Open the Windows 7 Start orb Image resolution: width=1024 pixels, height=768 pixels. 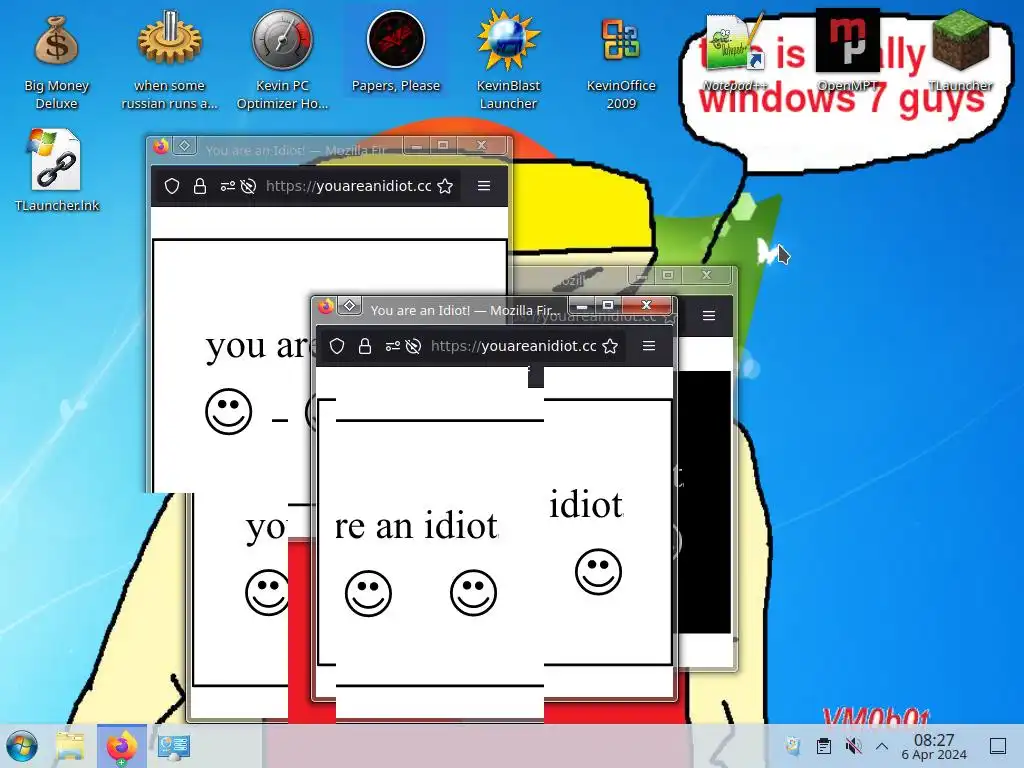[x=22, y=746]
